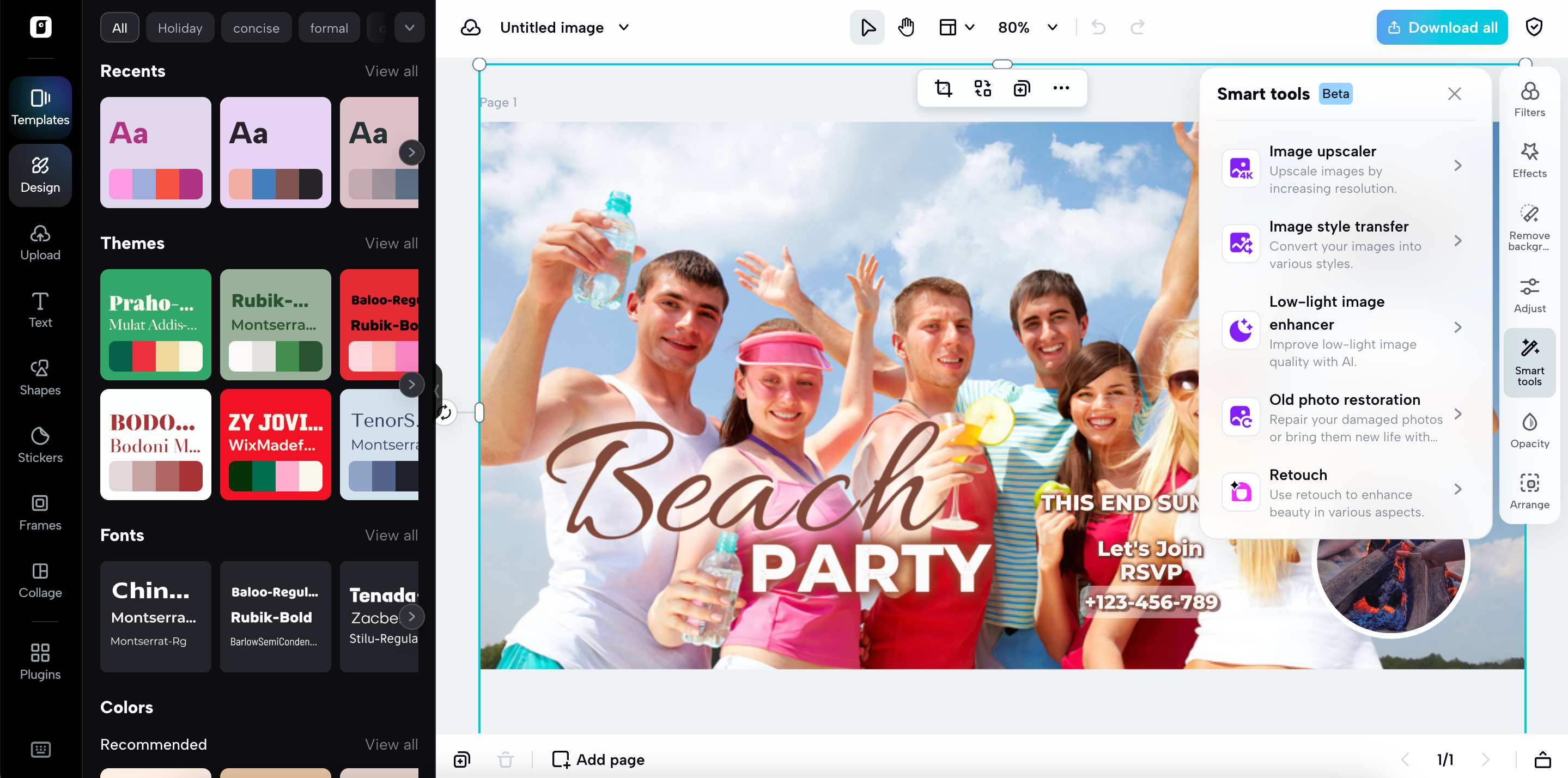Image resolution: width=1568 pixels, height=778 pixels.
Task: Open the Arrange panel
Action: pos(1530,490)
